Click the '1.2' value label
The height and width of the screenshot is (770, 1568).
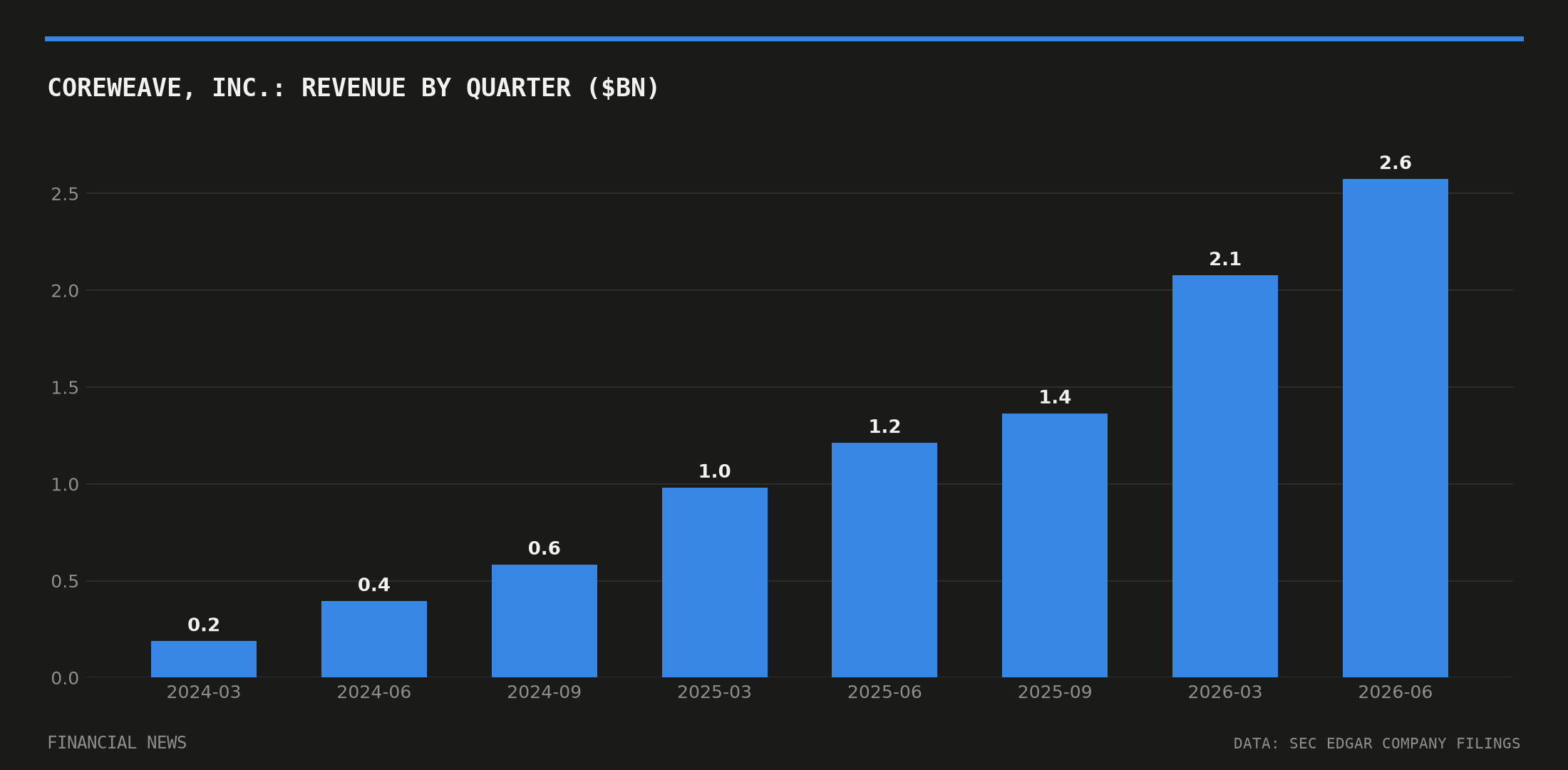point(884,427)
